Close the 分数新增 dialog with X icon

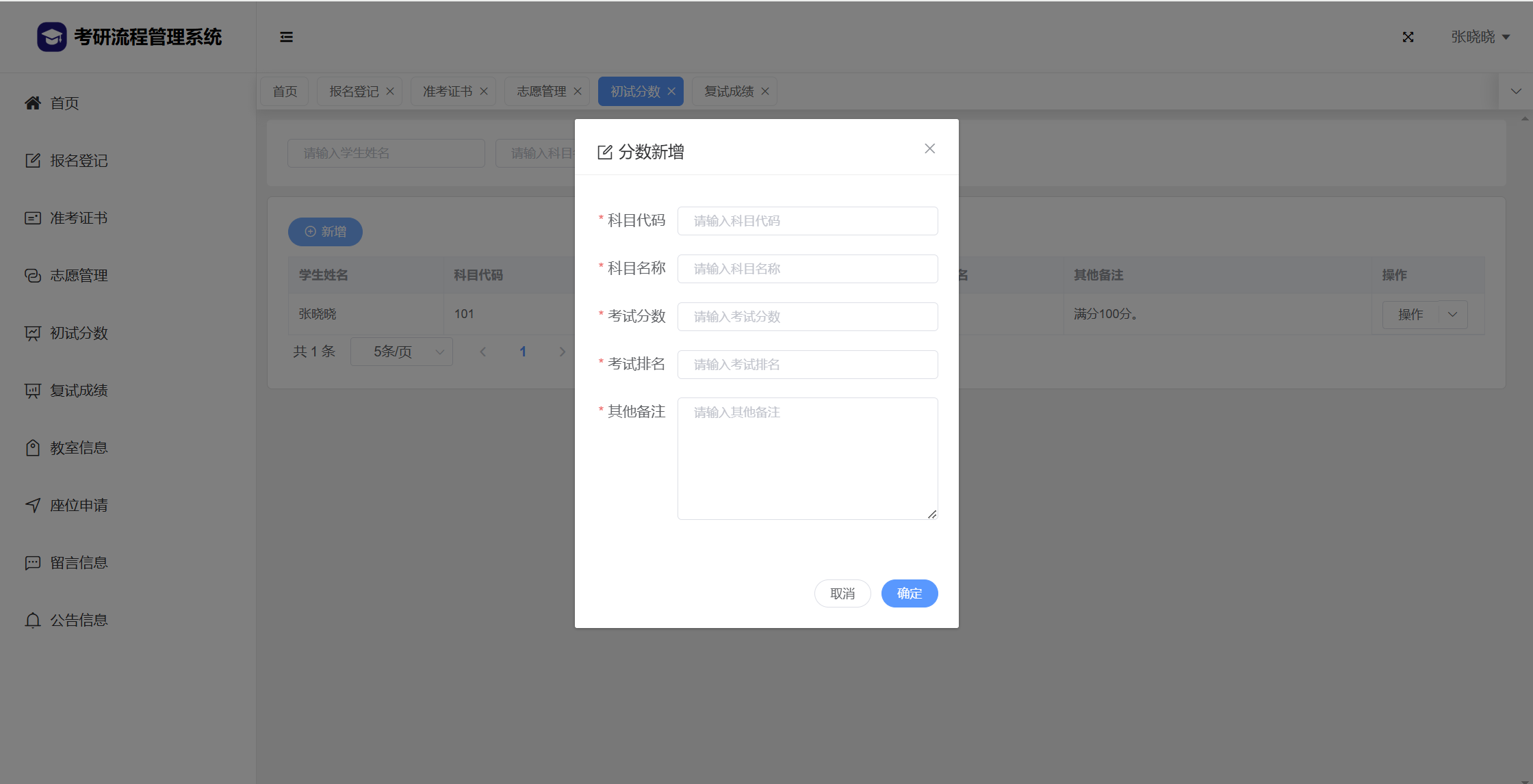click(x=929, y=148)
